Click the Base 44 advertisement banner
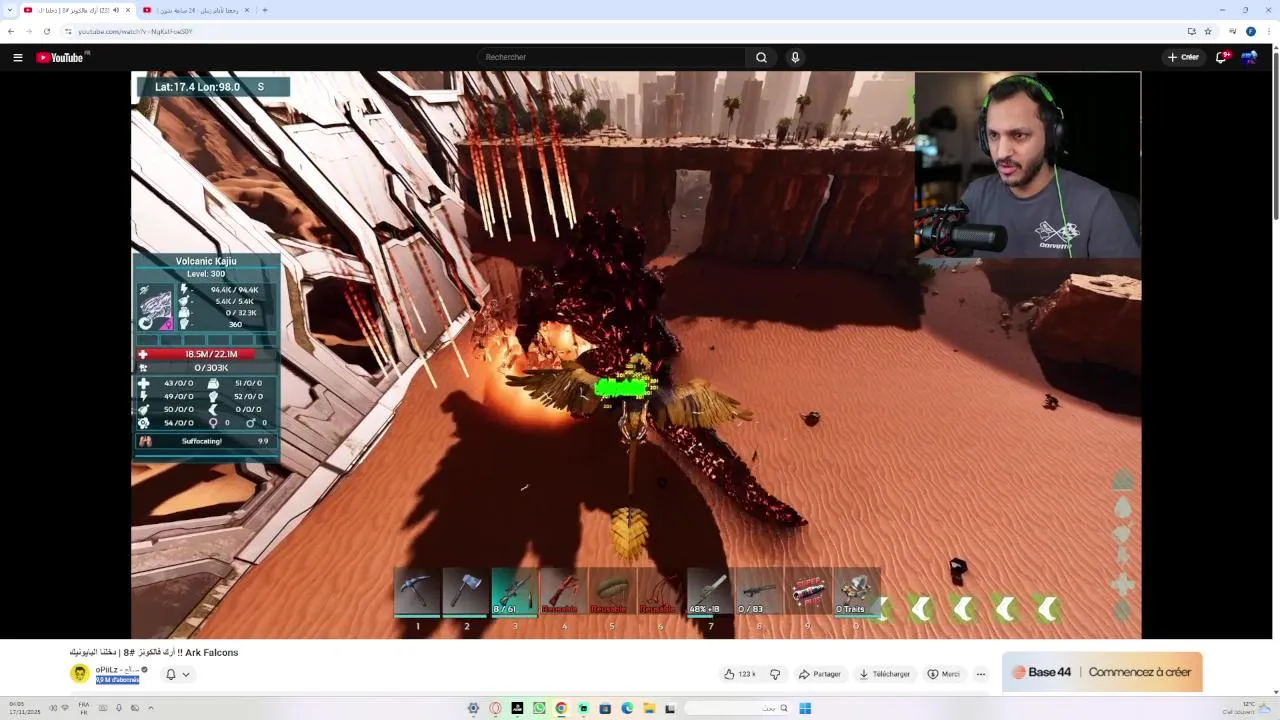This screenshot has width=1280, height=720. click(x=1102, y=672)
